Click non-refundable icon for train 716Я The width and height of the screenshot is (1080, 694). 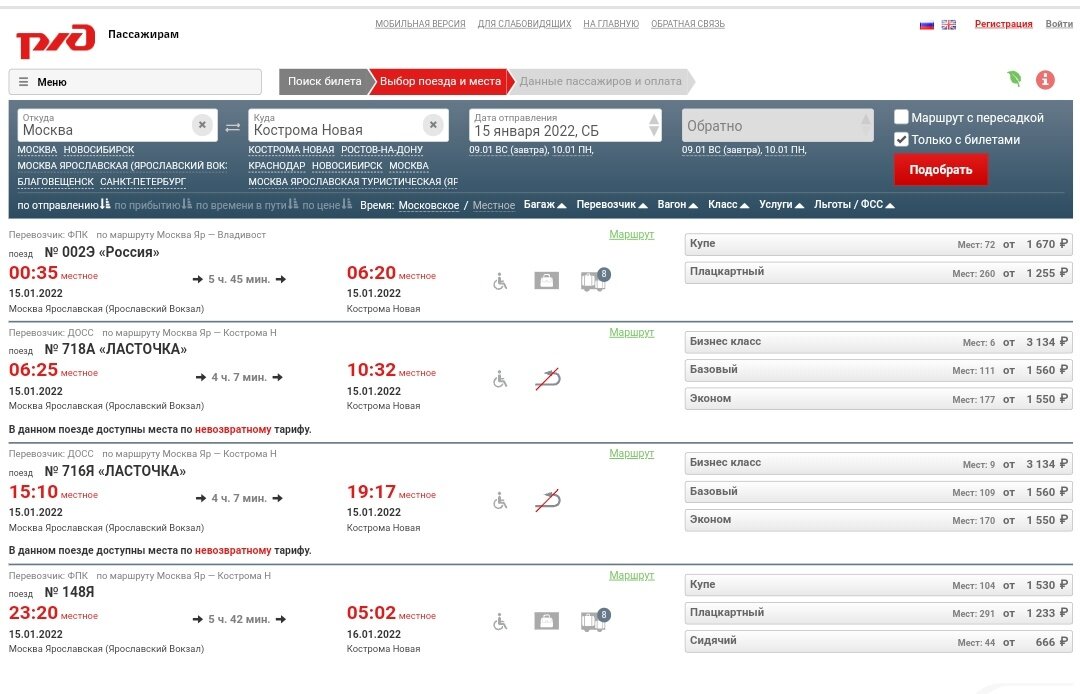(548, 501)
